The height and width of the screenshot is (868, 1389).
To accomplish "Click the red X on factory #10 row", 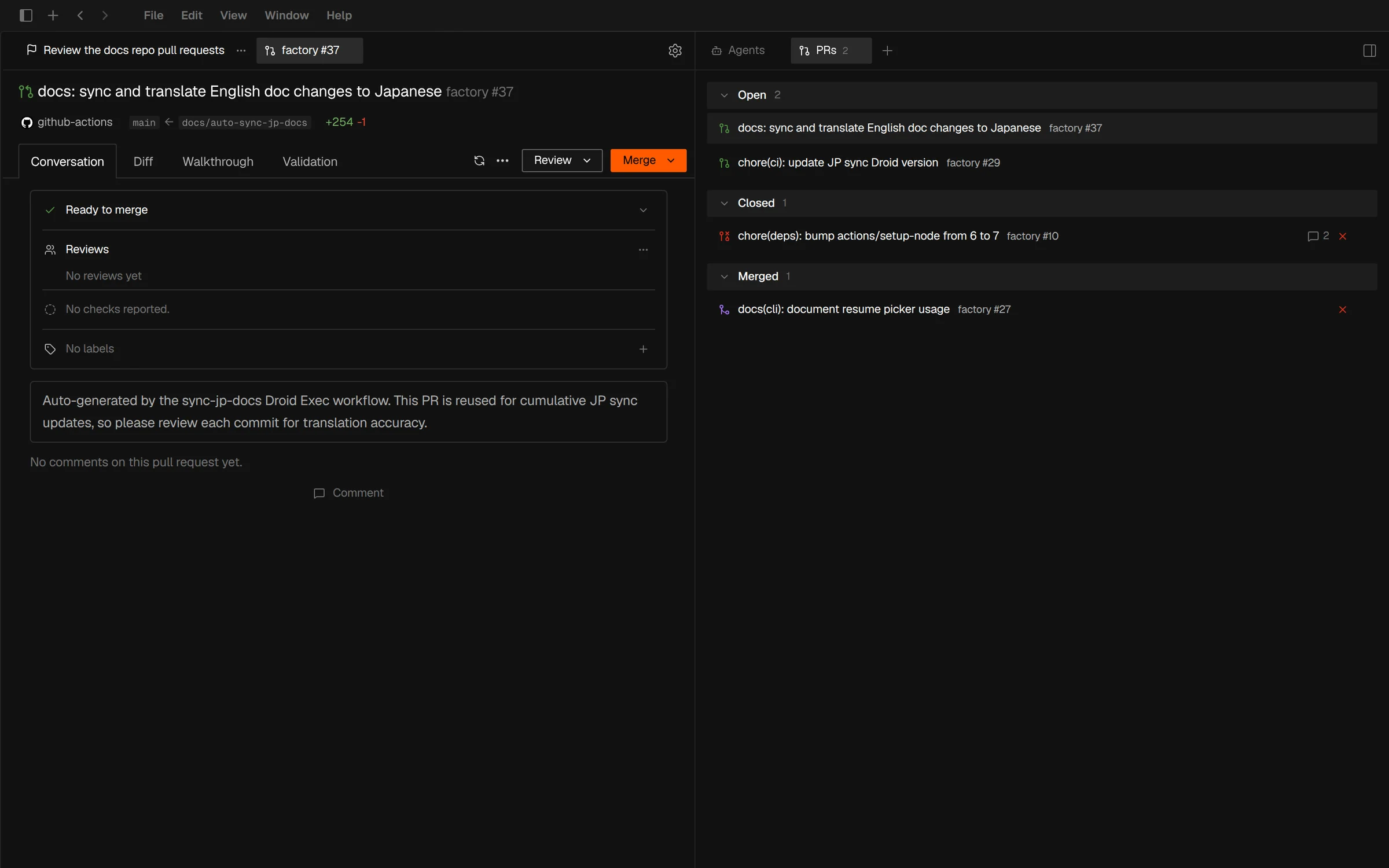I will point(1343,236).
